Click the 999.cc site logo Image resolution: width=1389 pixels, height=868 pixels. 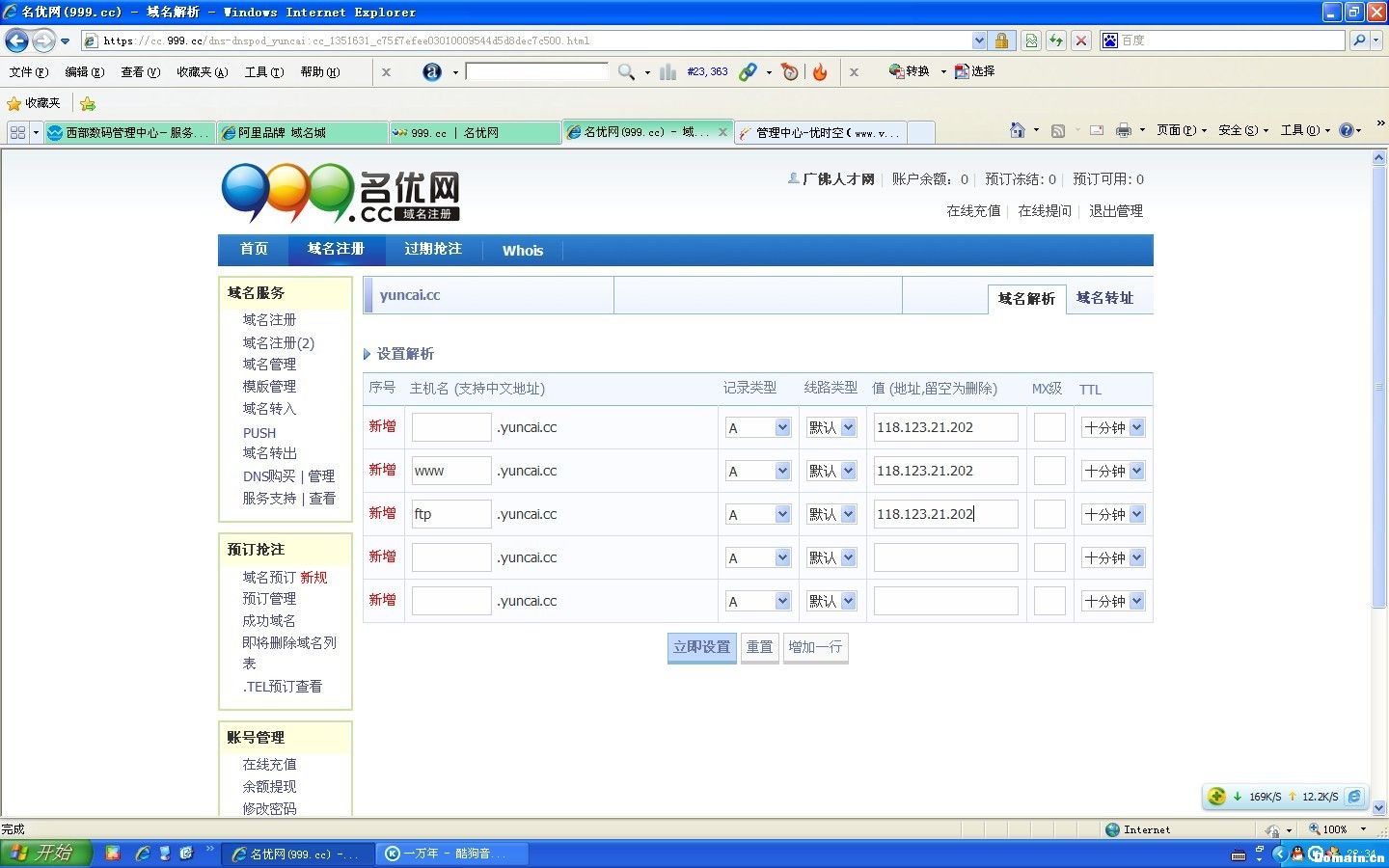[x=340, y=193]
